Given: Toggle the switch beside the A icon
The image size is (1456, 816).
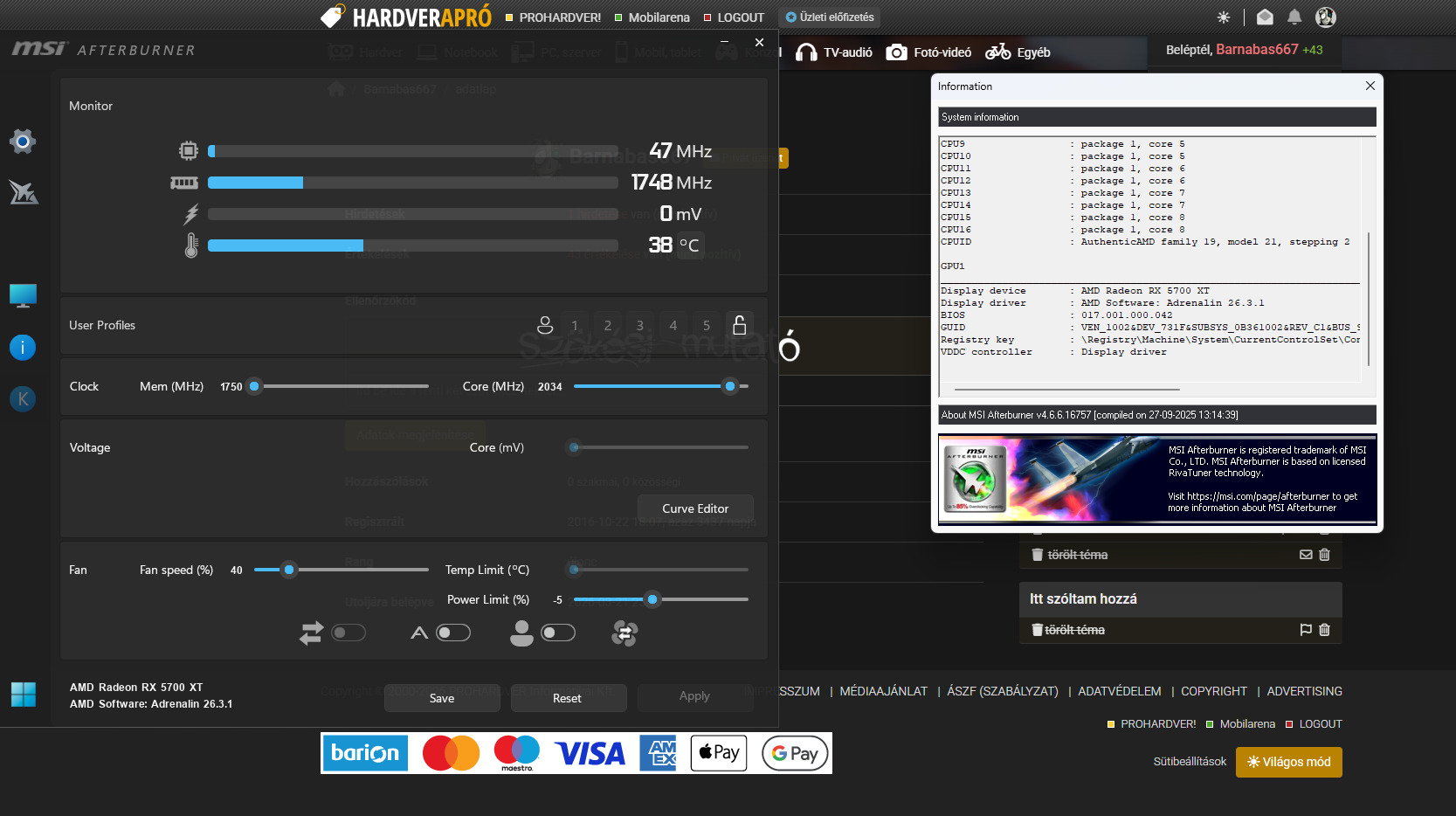Looking at the screenshot, I should pos(453,633).
